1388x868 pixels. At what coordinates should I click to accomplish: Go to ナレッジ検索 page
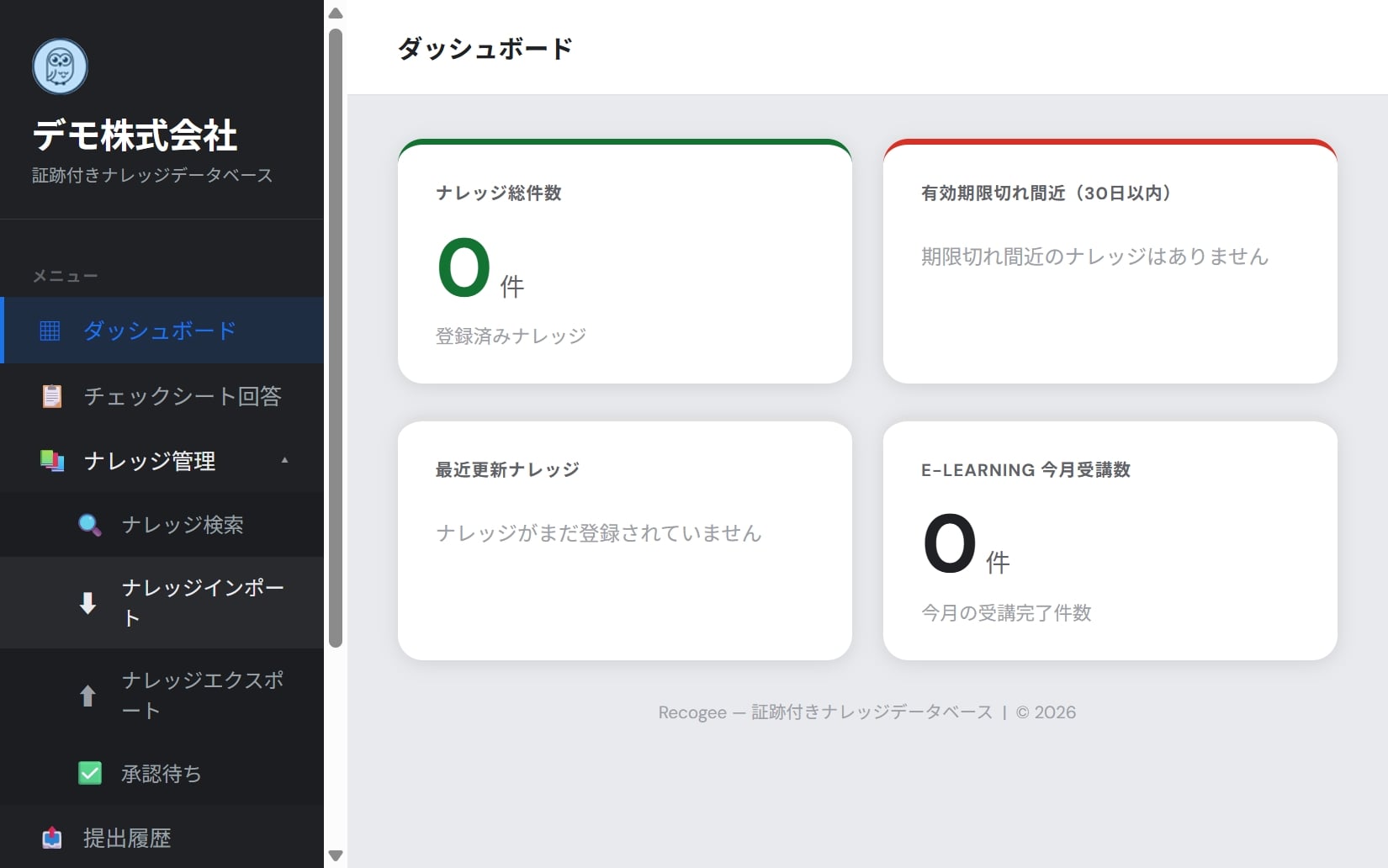tap(162, 525)
